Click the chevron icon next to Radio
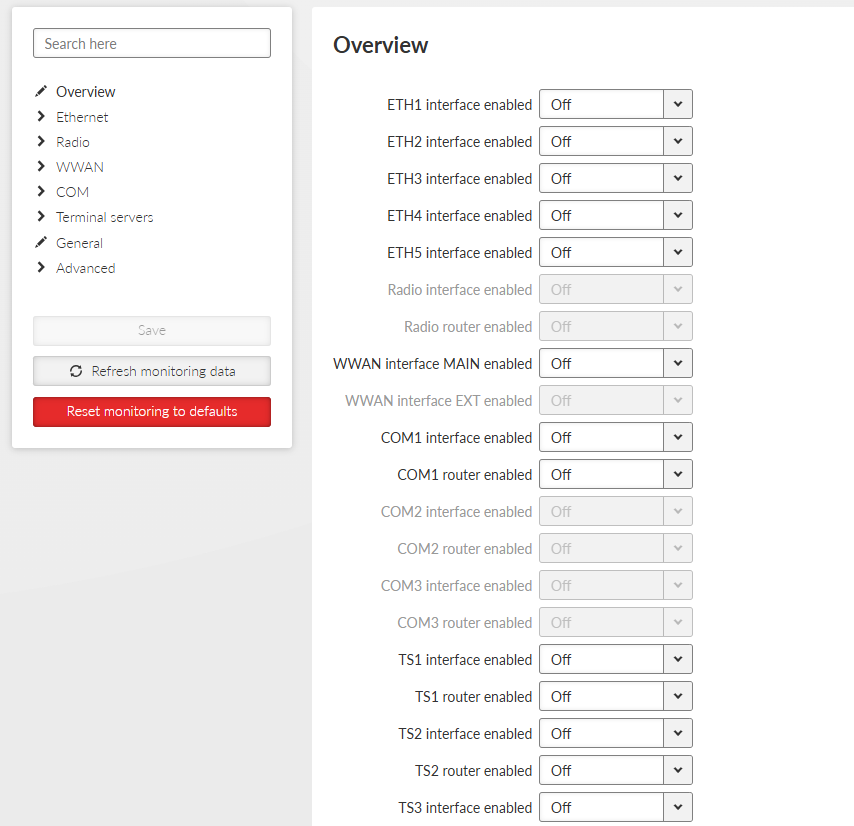Image resolution: width=854 pixels, height=826 pixels. click(x=41, y=142)
